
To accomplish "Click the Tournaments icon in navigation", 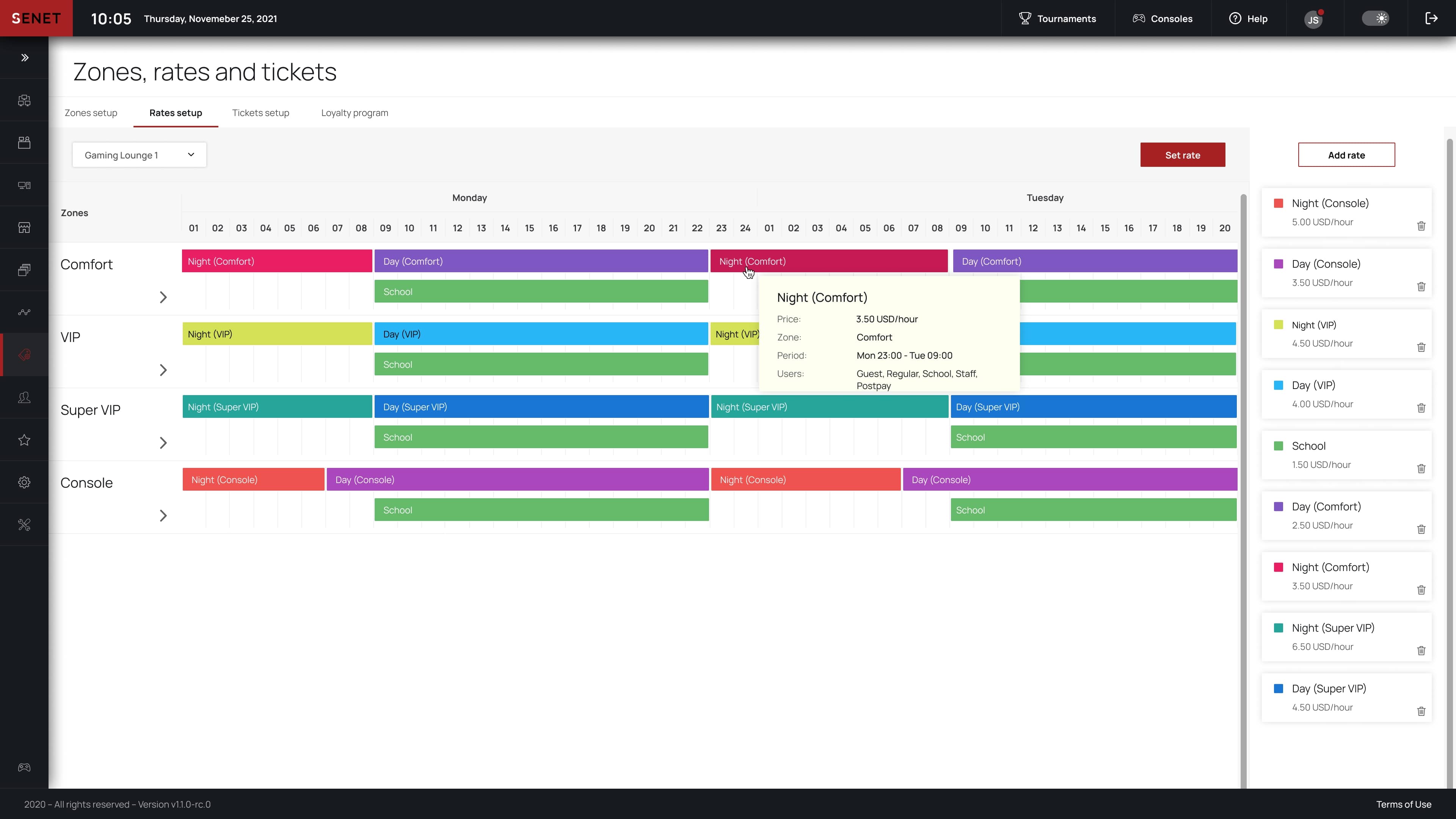I will click(1025, 18).
